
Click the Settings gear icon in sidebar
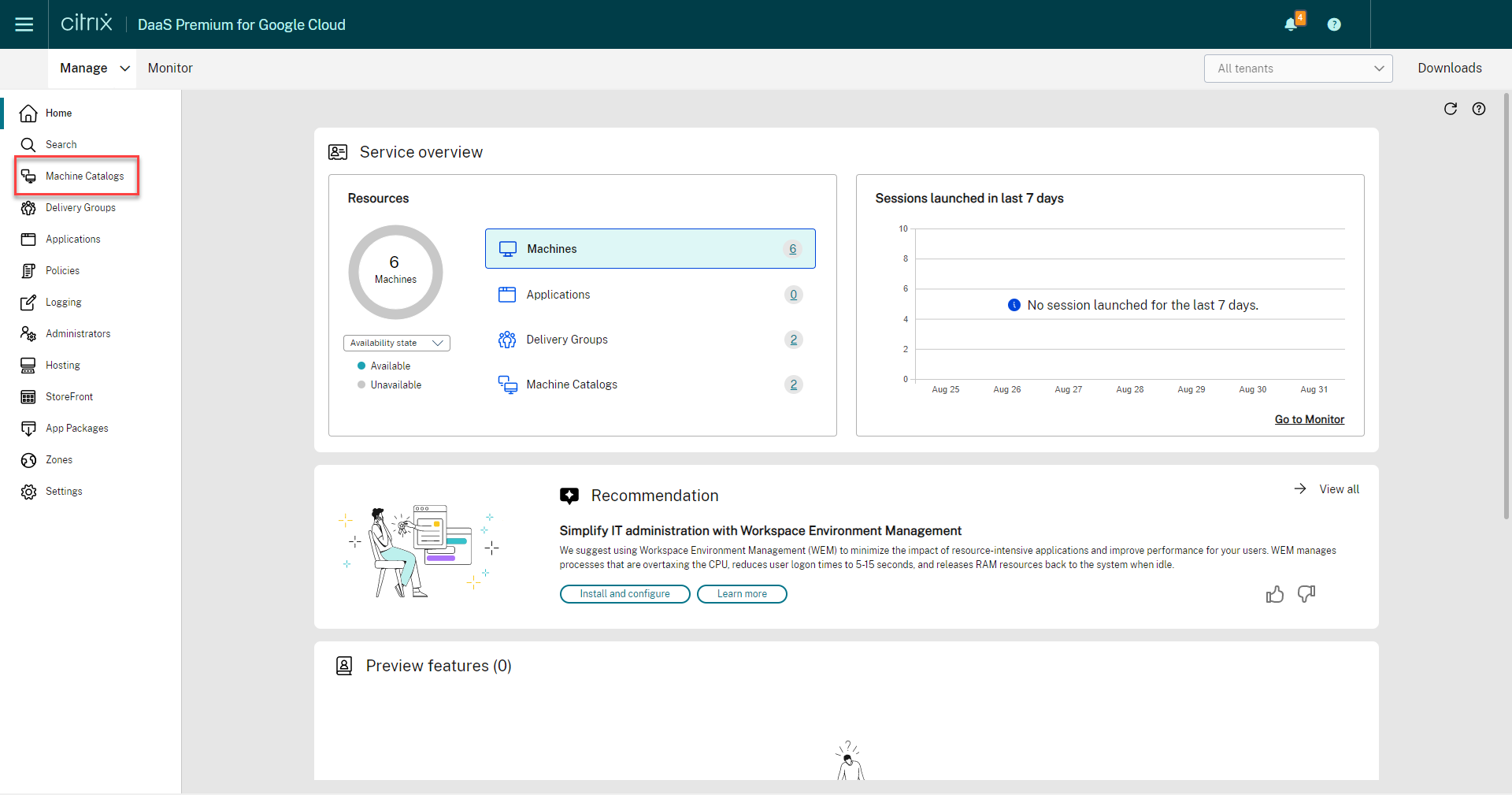pos(28,491)
